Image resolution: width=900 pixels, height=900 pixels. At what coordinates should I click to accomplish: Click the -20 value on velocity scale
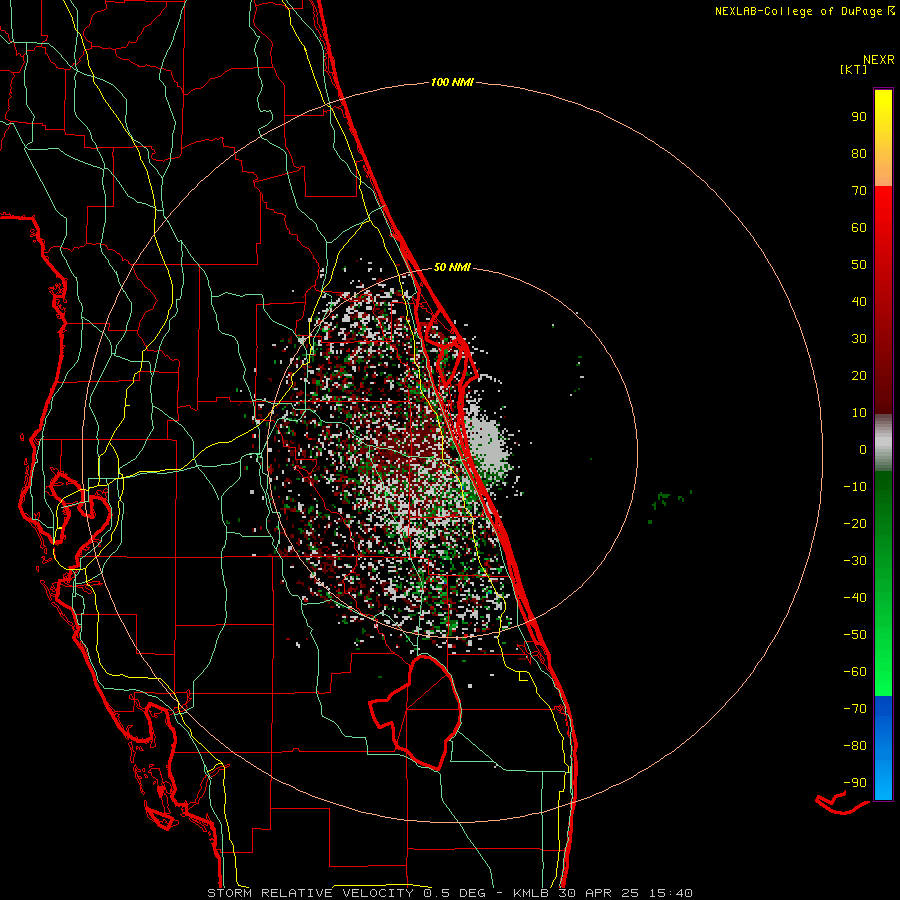tap(855, 524)
